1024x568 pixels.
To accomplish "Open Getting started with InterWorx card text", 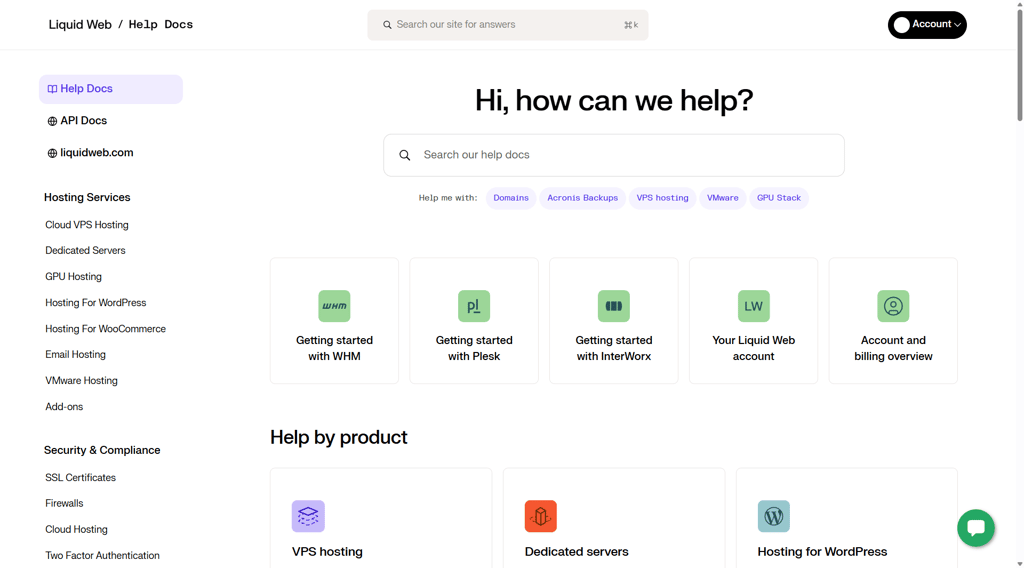I will (x=613, y=348).
